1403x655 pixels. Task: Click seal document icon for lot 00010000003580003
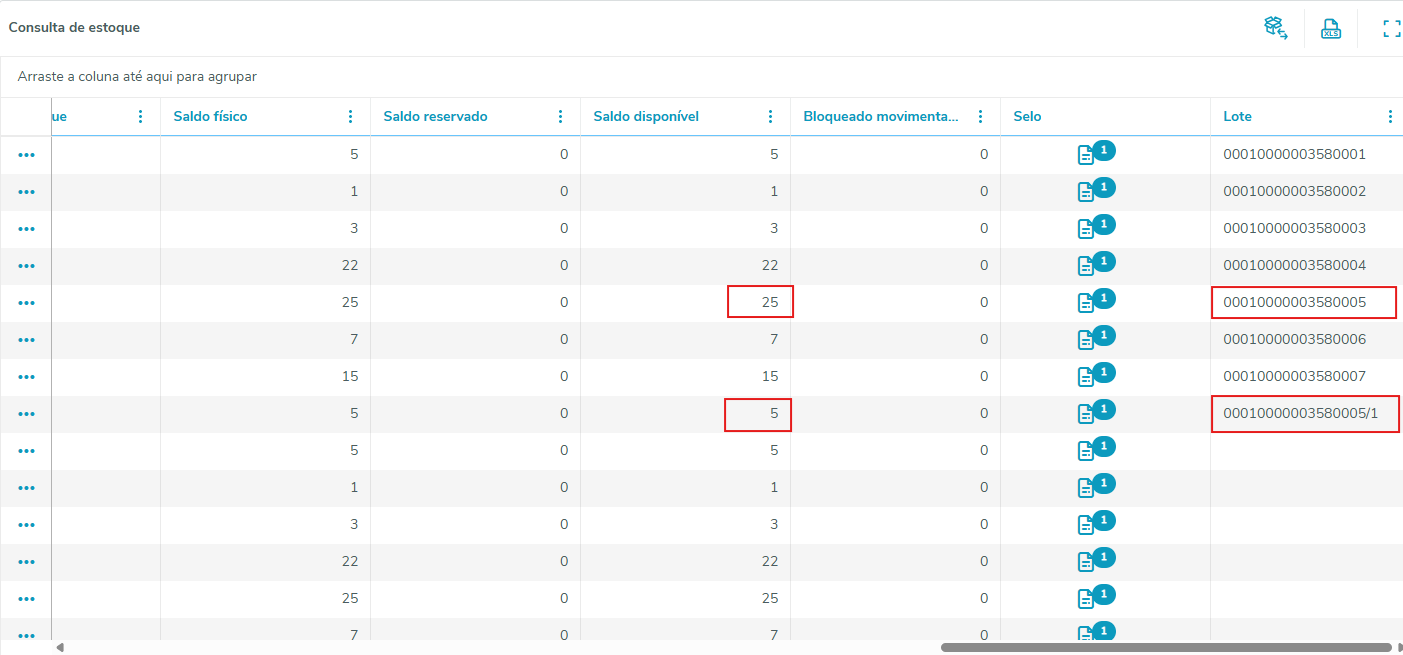tap(1086, 229)
